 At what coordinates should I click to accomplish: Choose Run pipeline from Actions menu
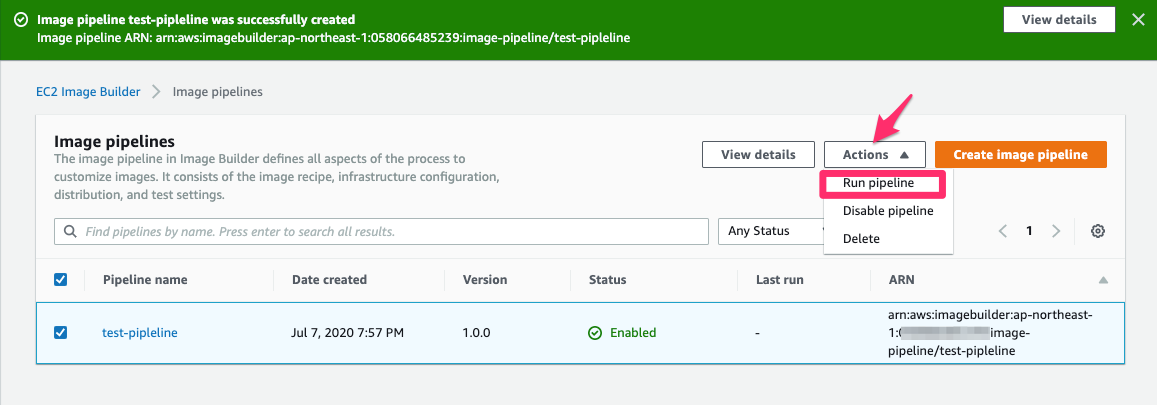879,183
